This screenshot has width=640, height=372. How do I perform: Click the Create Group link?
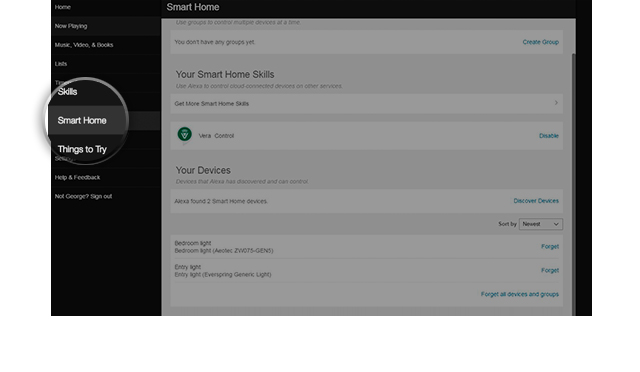click(x=540, y=42)
